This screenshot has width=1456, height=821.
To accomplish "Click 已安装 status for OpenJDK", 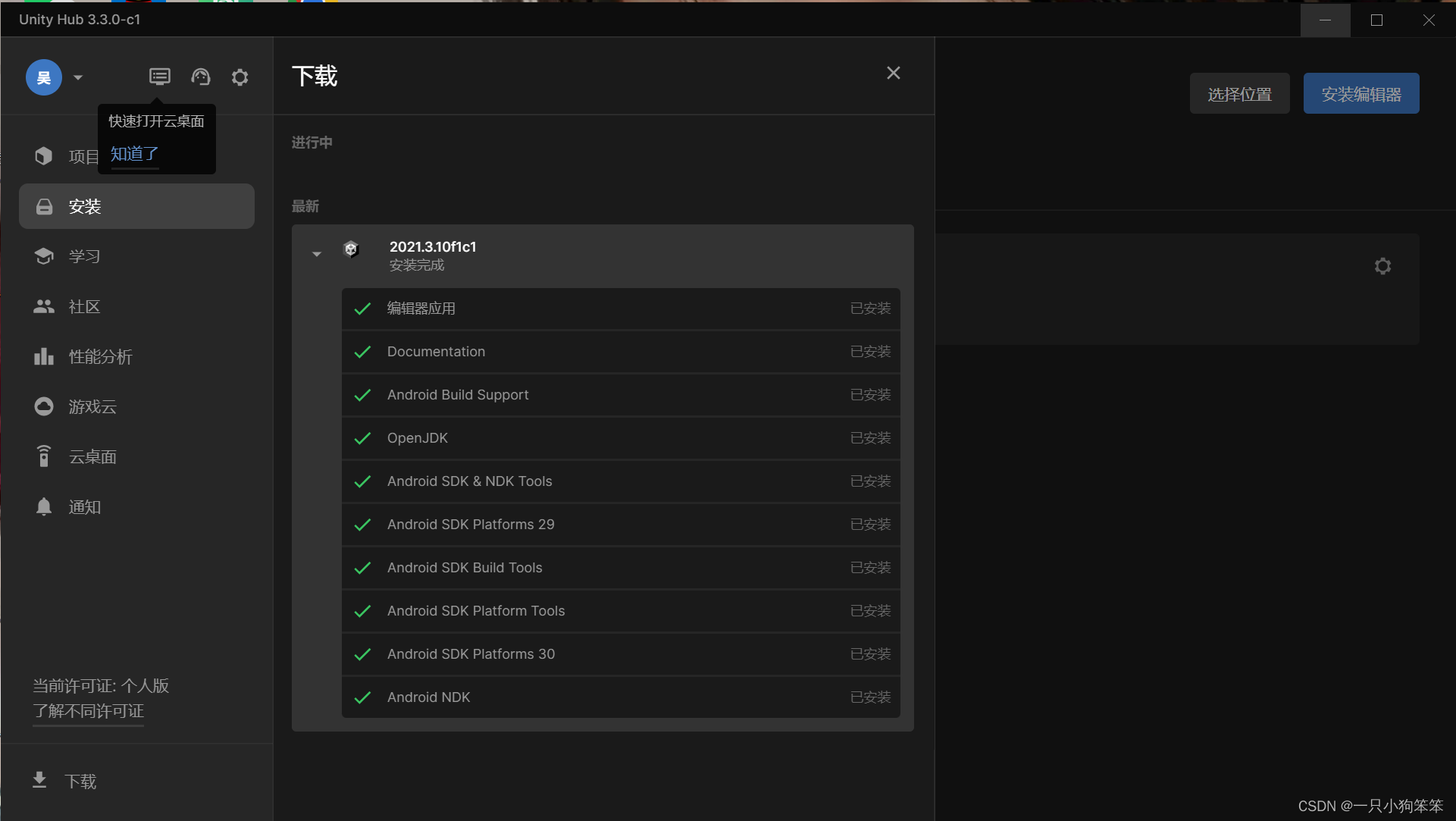I will tap(870, 438).
